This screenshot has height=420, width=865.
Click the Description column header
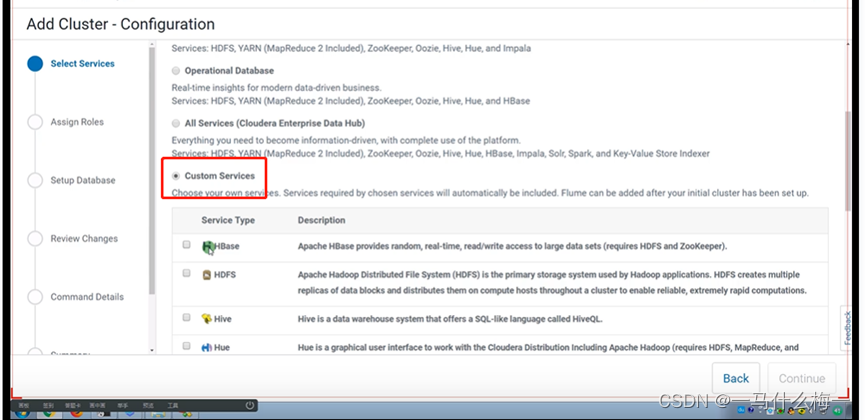pyautogui.click(x=322, y=220)
